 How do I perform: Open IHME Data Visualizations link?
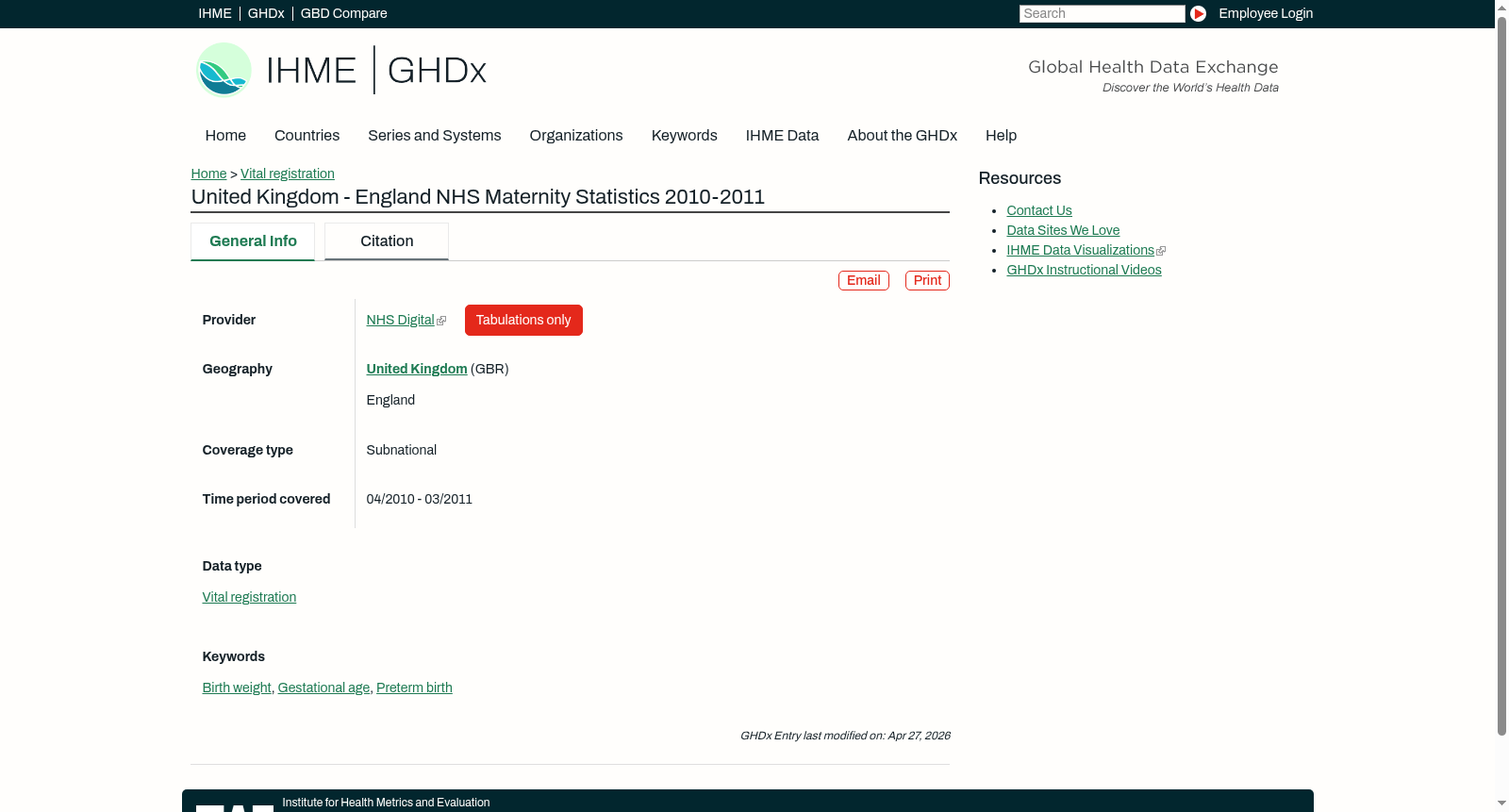pos(1080,250)
